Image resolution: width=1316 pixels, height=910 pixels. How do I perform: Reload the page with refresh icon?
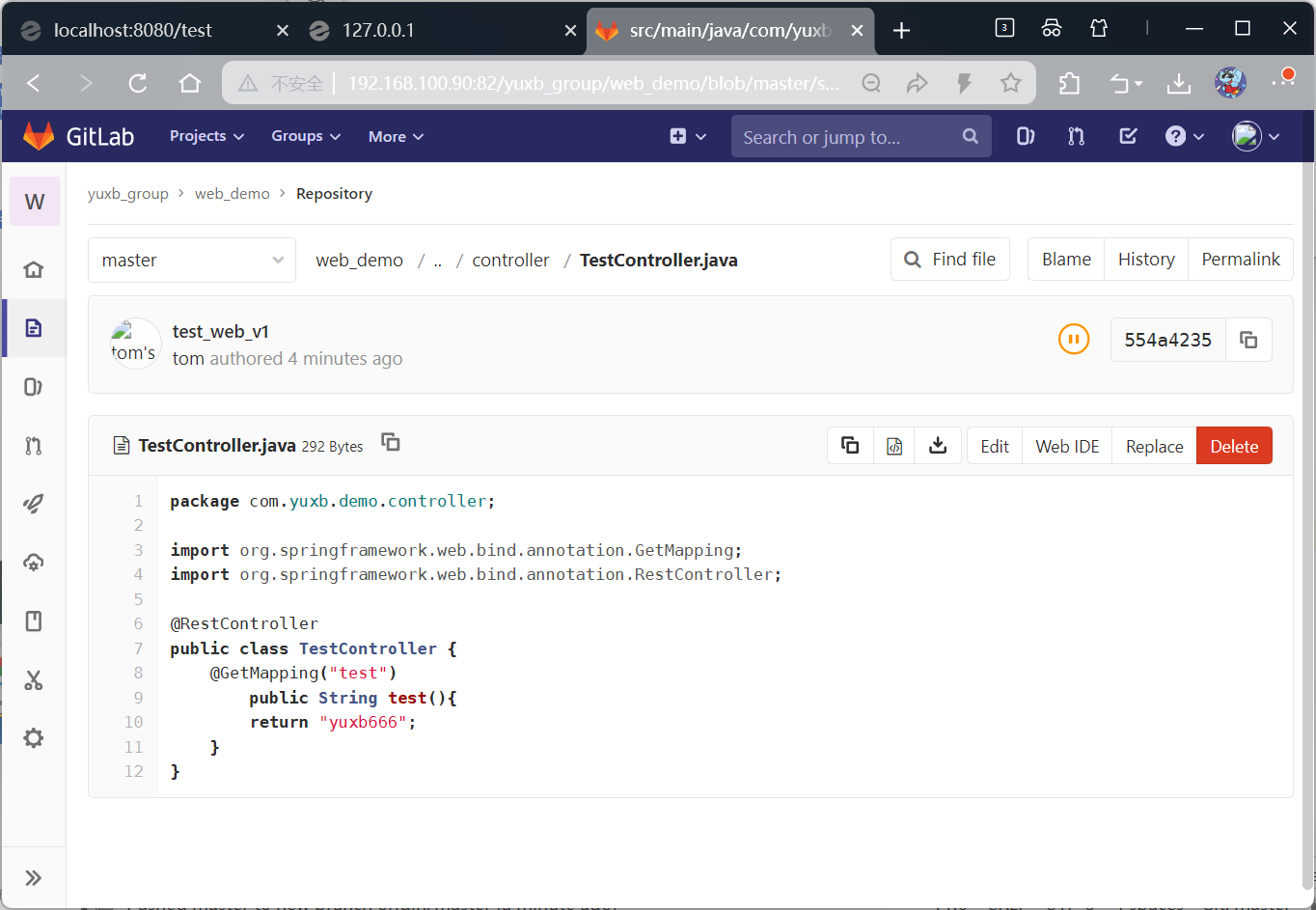point(138,83)
